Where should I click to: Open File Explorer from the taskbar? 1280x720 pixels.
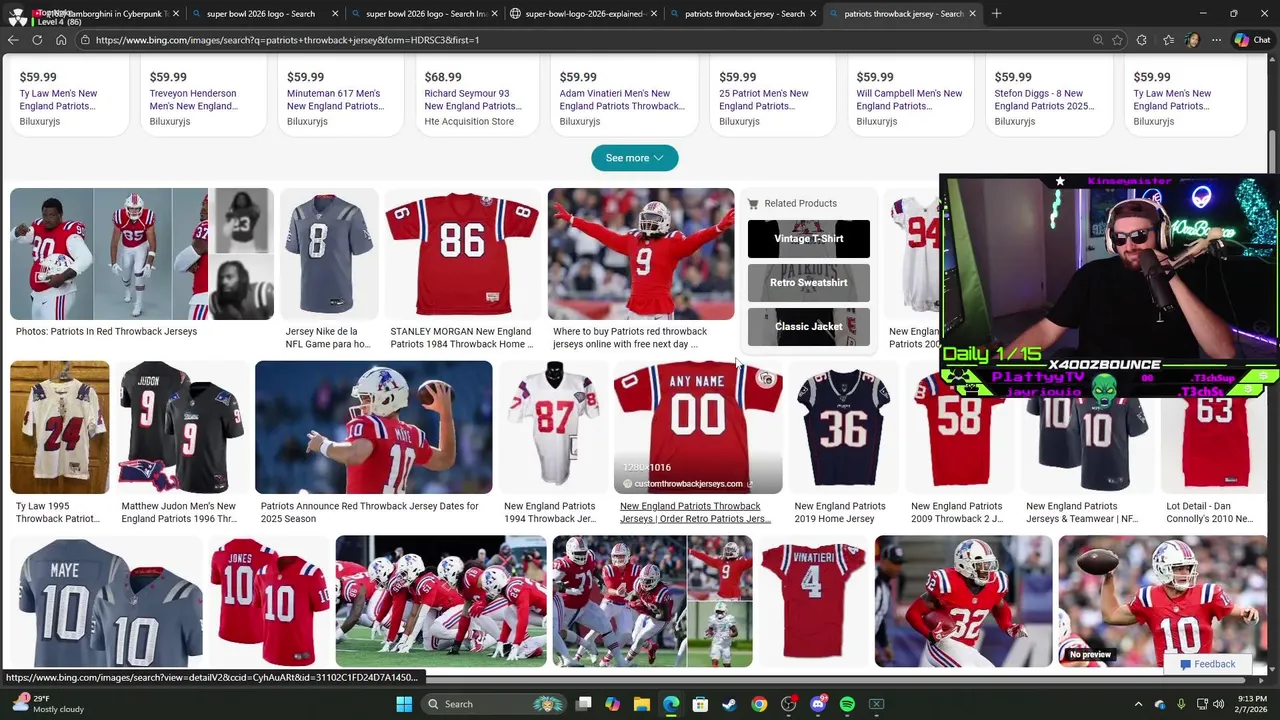point(642,704)
